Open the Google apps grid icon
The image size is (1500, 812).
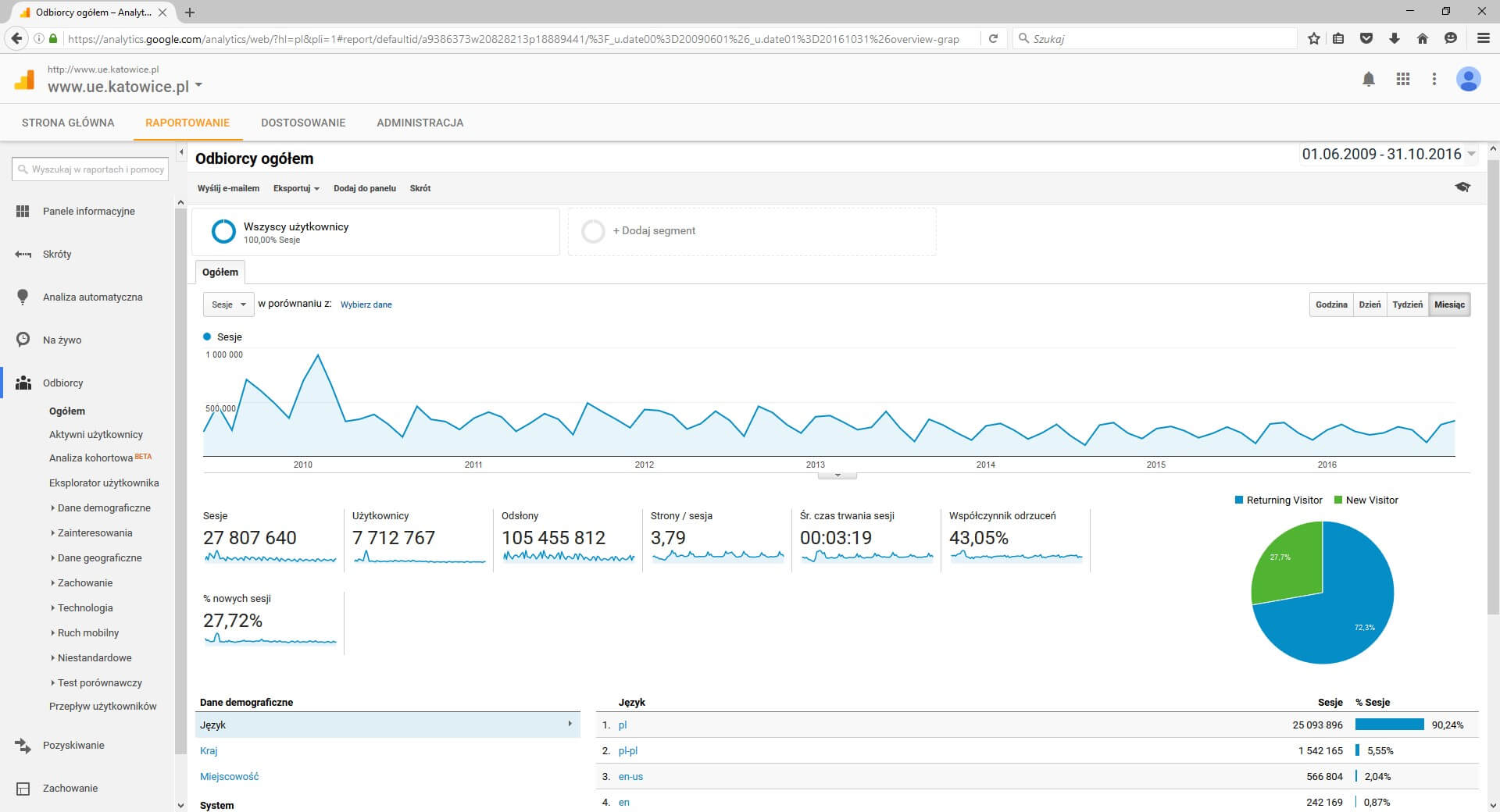(1403, 79)
